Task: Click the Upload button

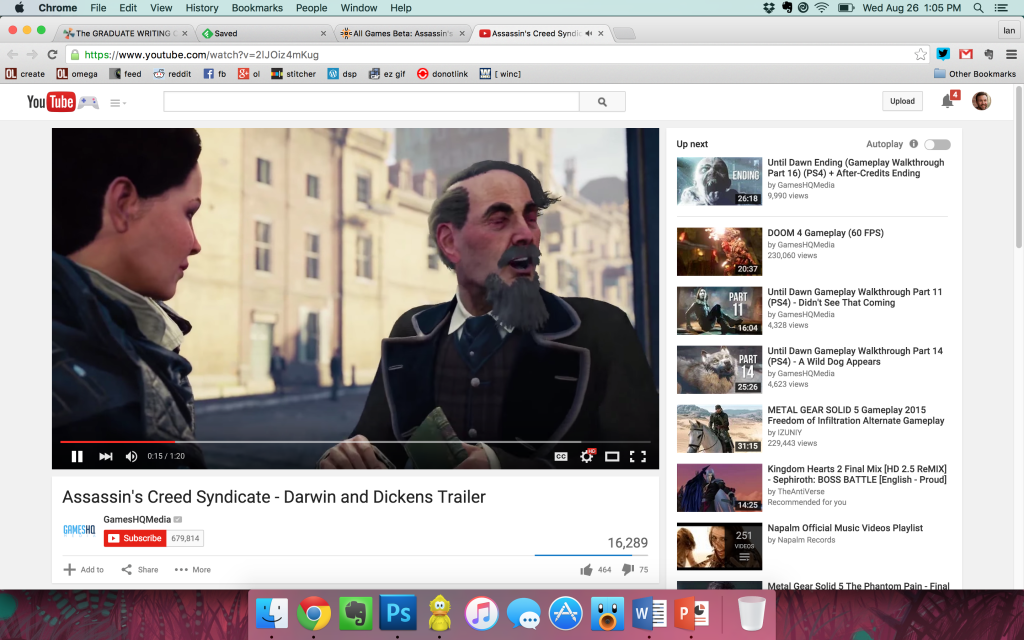Action: [x=902, y=101]
